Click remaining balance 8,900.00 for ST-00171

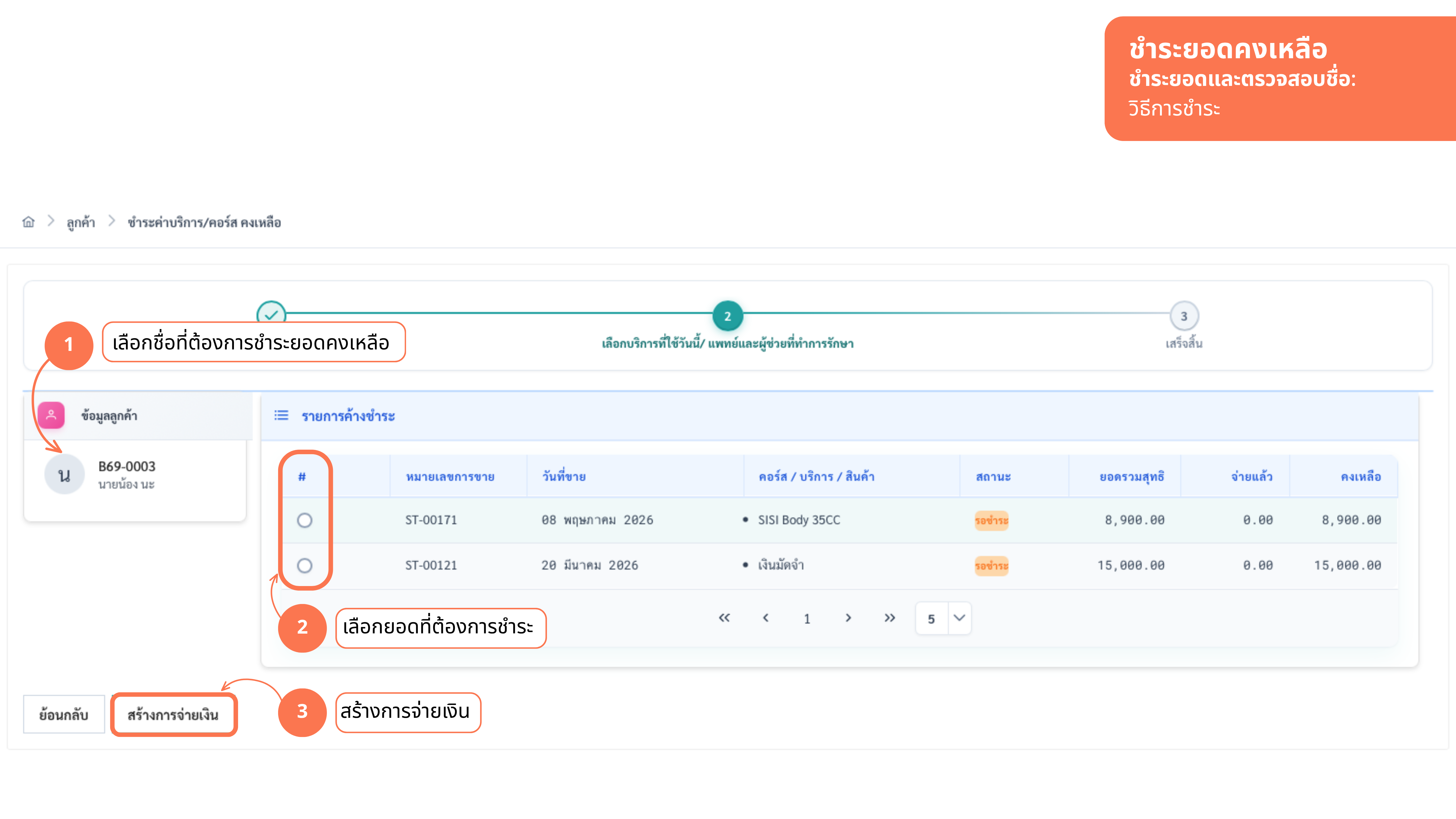pos(1351,520)
